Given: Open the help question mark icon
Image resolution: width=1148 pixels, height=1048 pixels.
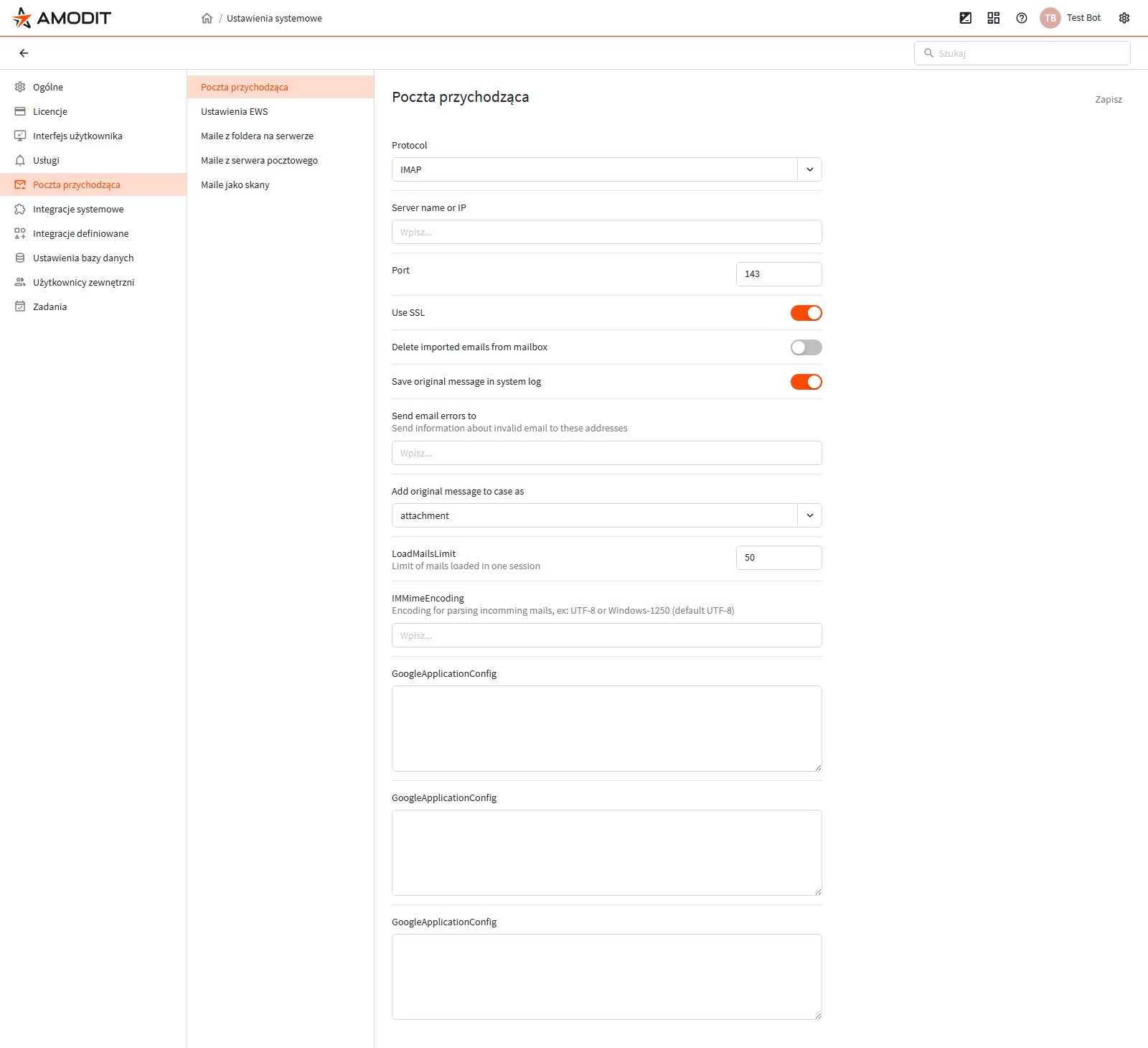Looking at the screenshot, I should pos(1022,18).
